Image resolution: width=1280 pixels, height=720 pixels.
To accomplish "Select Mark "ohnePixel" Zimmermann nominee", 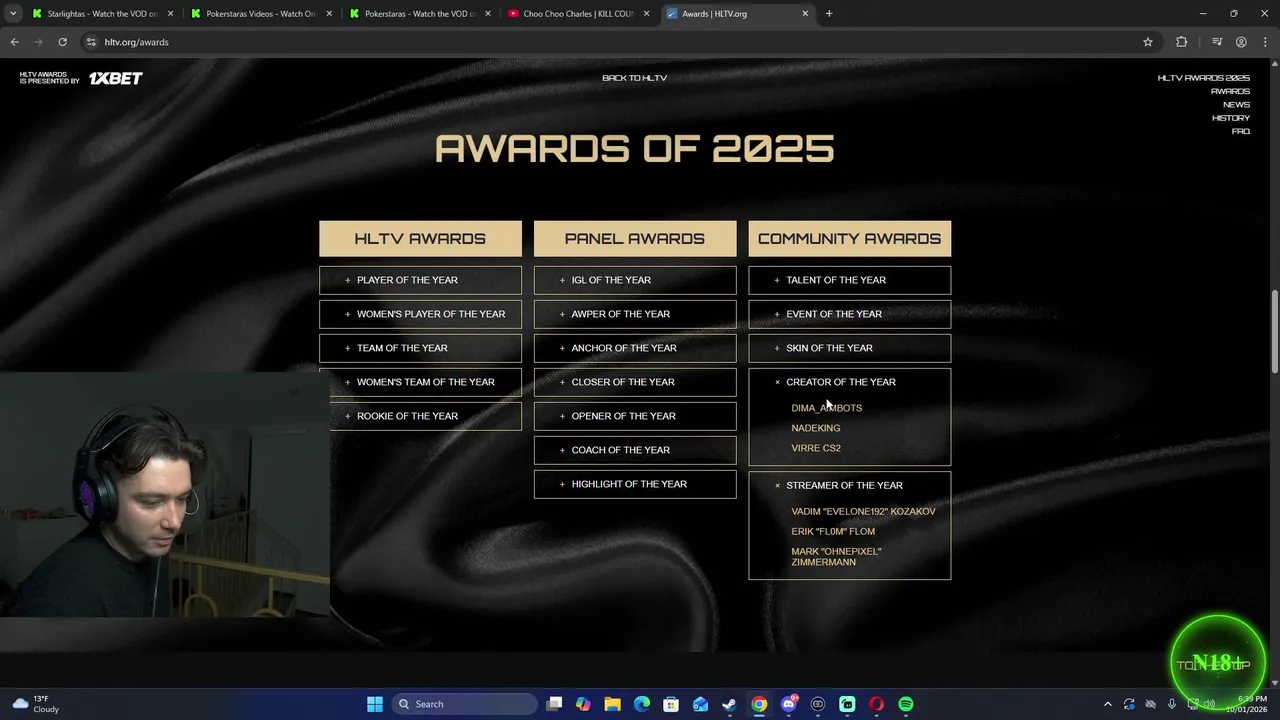I will [x=836, y=557].
